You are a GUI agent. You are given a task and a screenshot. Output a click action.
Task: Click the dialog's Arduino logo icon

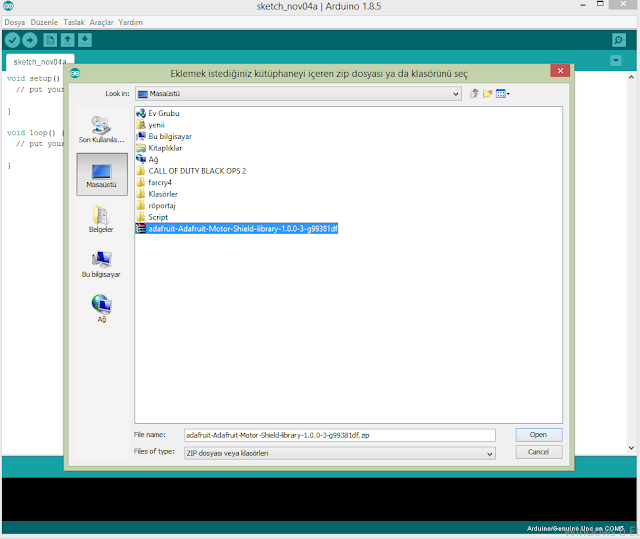pyautogui.click(x=75, y=73)
